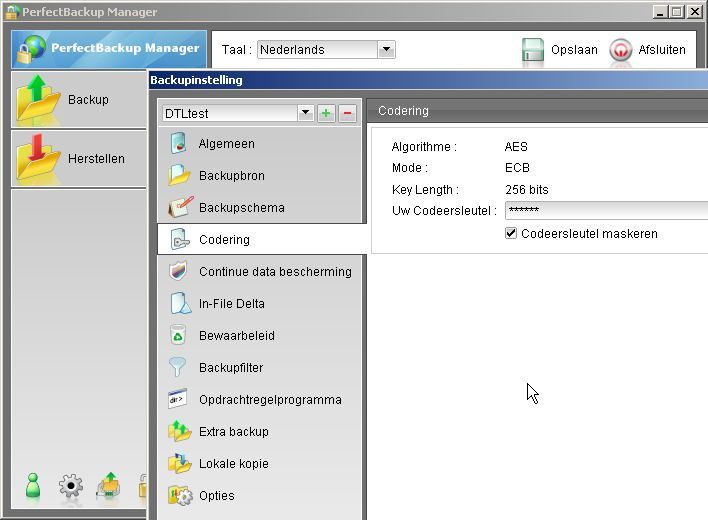Image resolution: width=708 pixels, height=520 pixels.
Task: Click the Herstellen folder with red arrow icon
Action: [x=38, y=157]
